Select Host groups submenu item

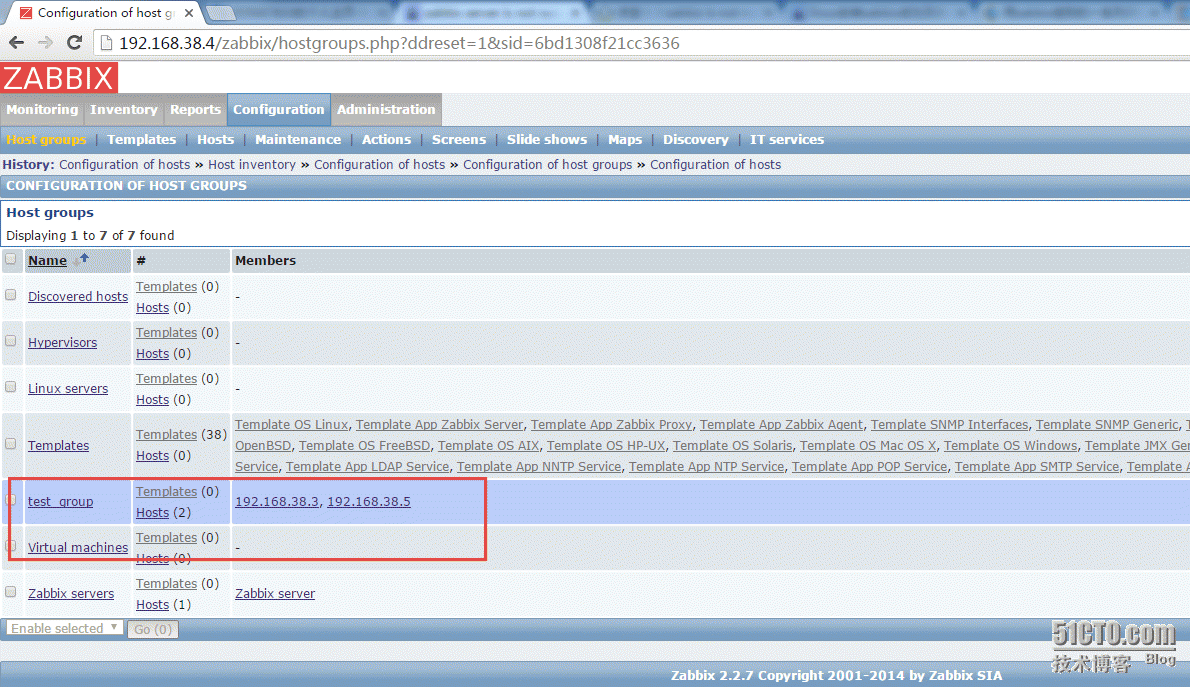(x=46, y=140)
